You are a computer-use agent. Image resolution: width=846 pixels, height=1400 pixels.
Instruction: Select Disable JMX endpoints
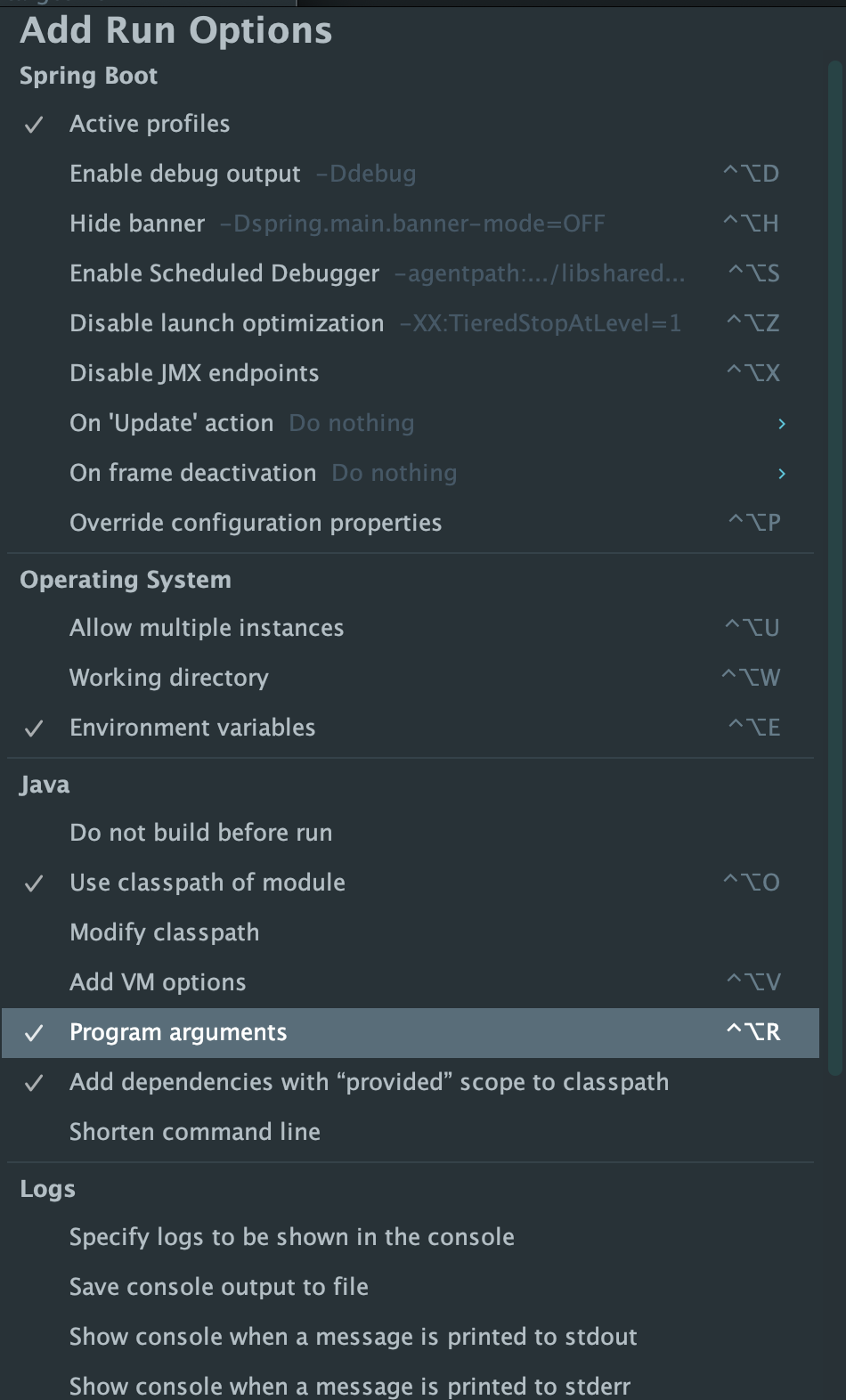(x=411, y=373)
